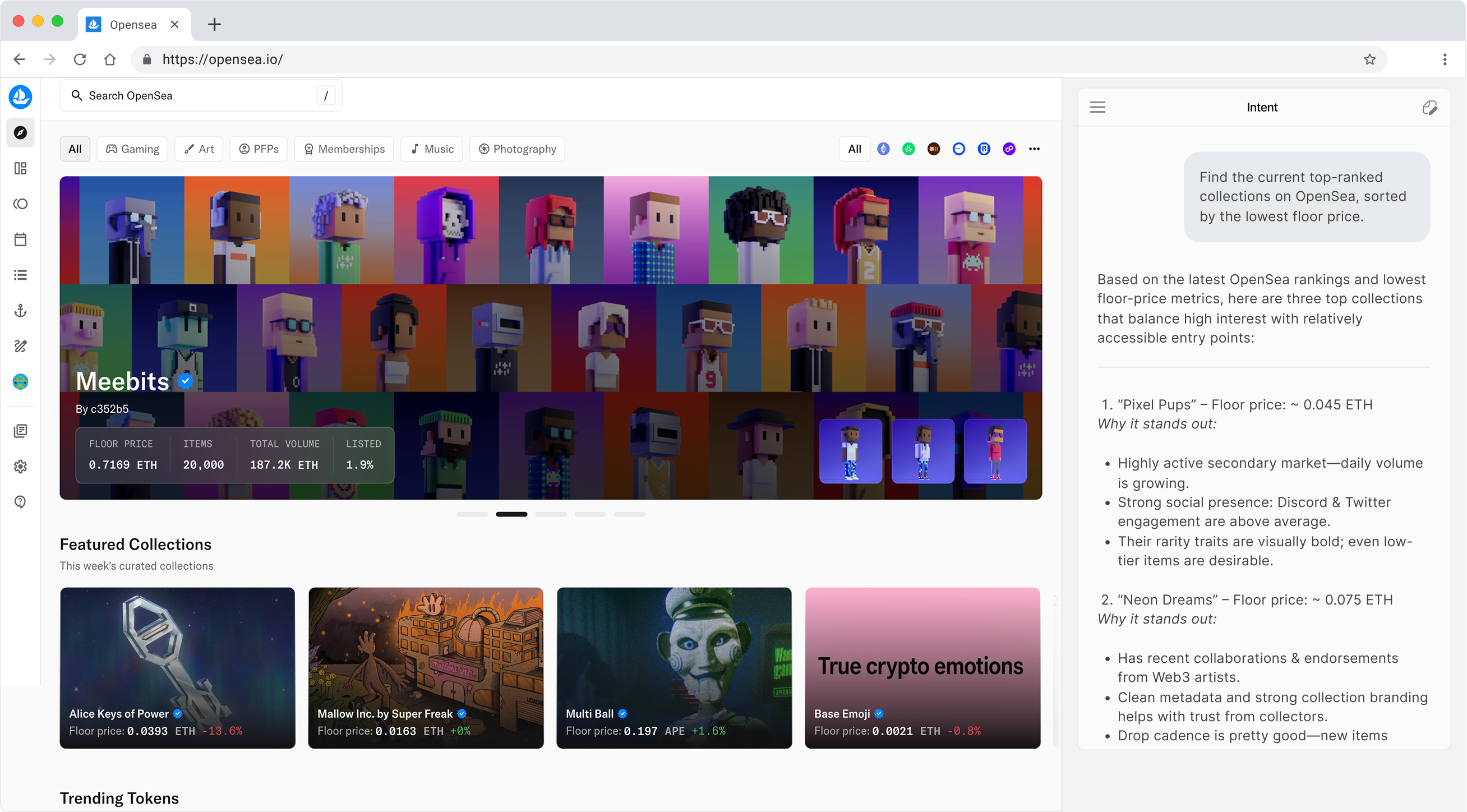
Task: Click the calendar icon in sidebar
Action: click(x=21, y=239)
